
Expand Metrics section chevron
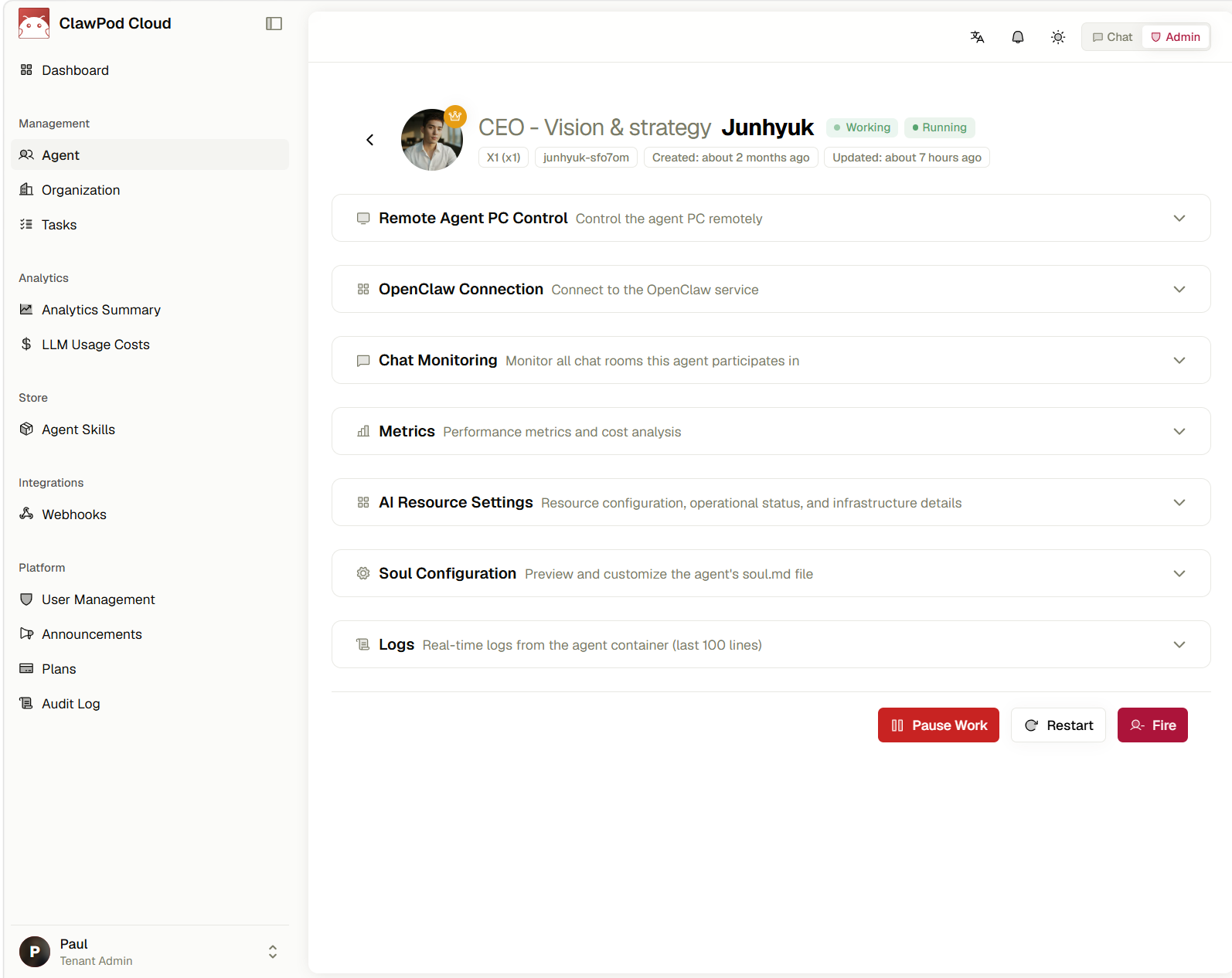tap(1179, 432)
